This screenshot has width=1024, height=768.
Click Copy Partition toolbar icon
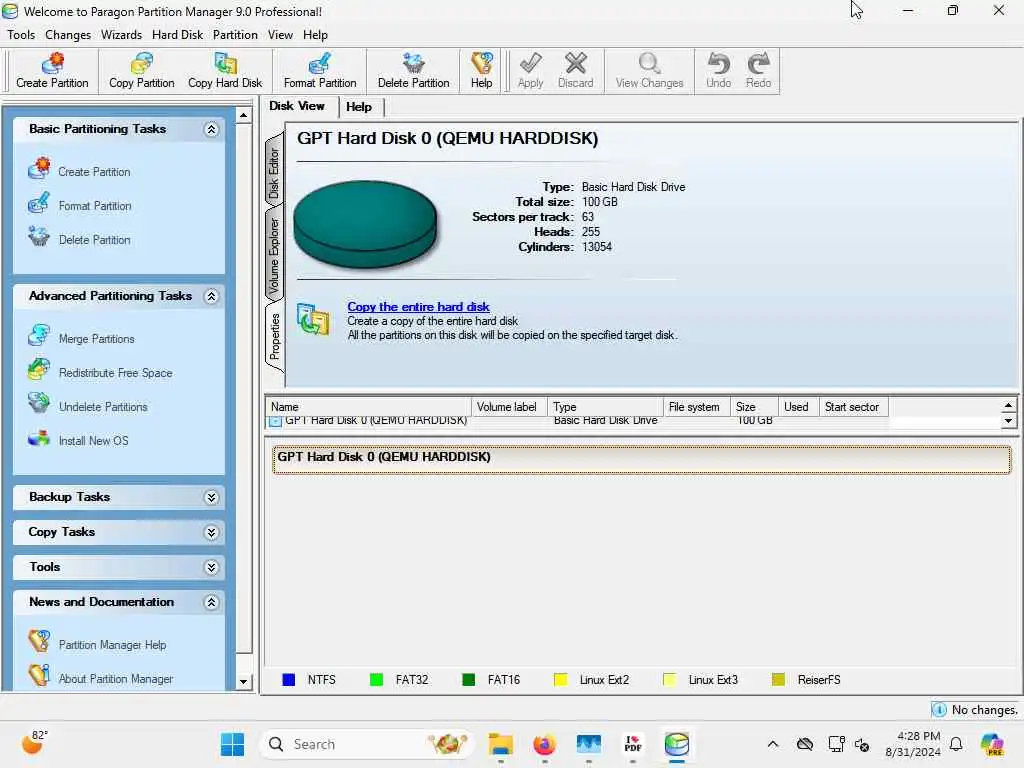pyautogui.click(x=142, y=71)
